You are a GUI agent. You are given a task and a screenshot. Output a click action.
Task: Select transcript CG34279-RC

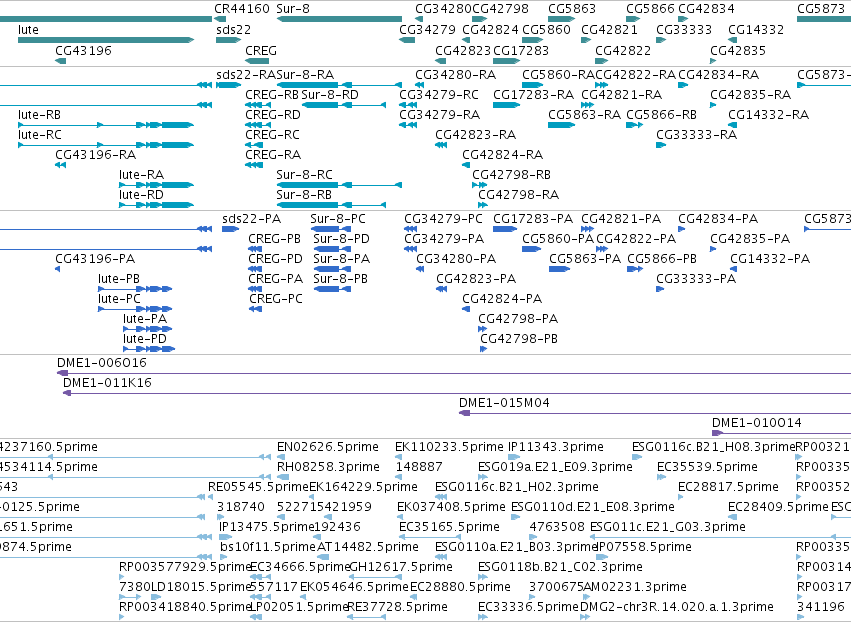pyautogui.click(x=439, y=94)
